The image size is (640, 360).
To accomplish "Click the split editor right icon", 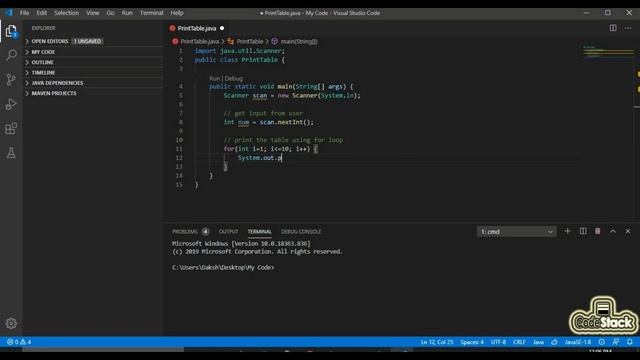I will (613, 28).
